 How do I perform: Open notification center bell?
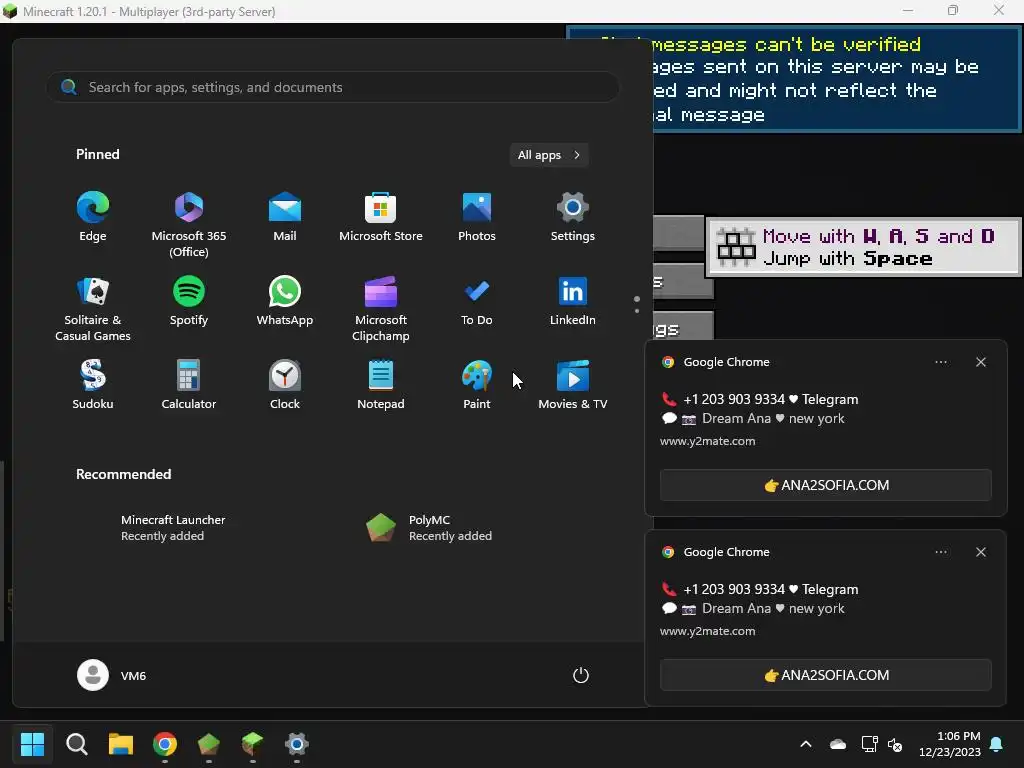coord(997,744)
